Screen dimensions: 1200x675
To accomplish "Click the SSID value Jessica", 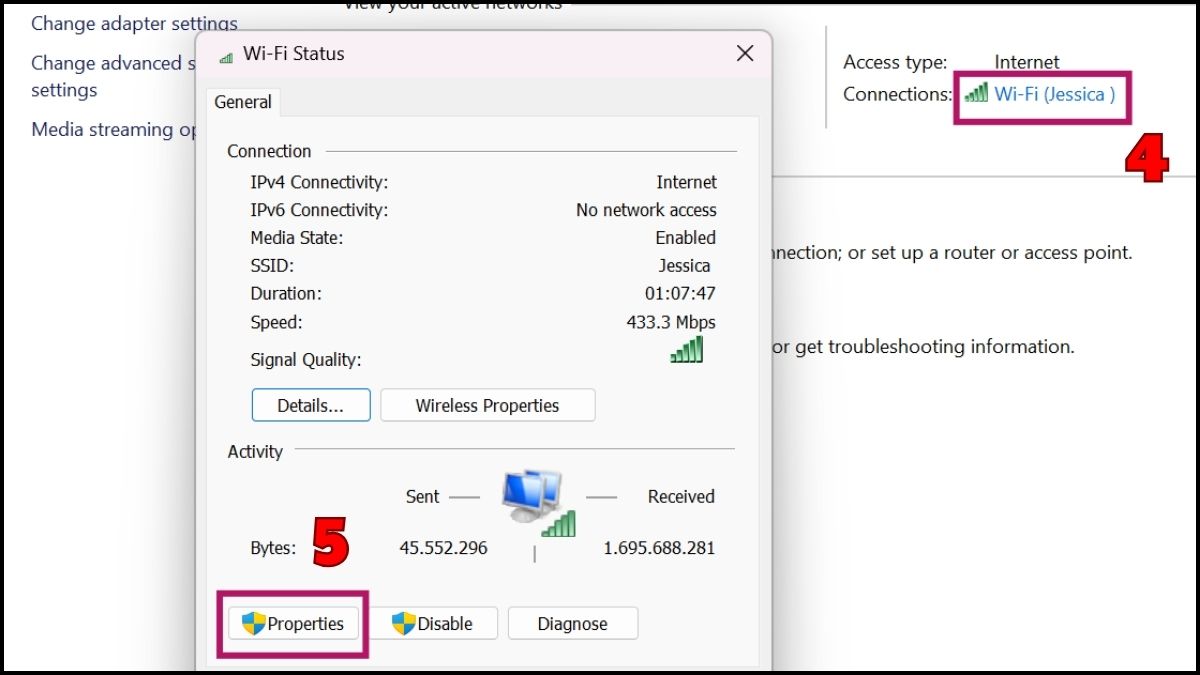I will [684, 266].
